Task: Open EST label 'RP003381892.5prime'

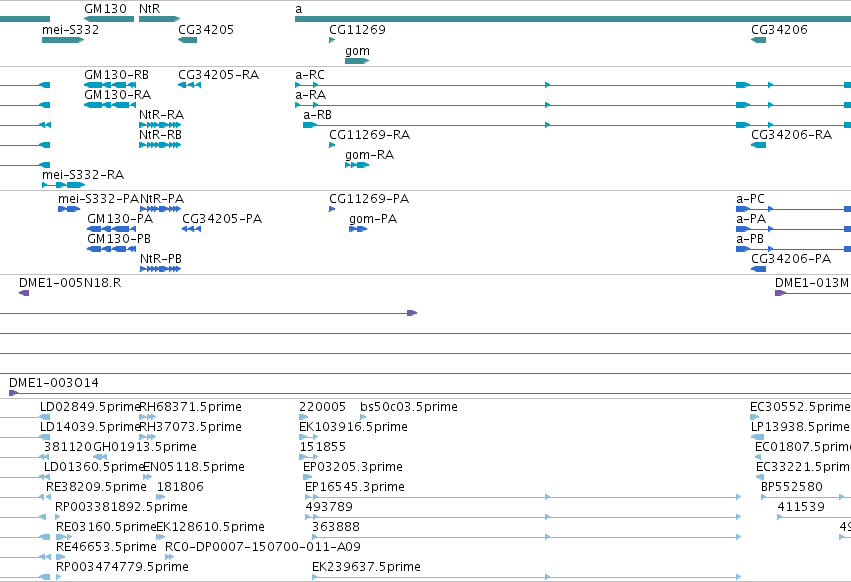Action: pyautogui.click(x=122, y=507)
